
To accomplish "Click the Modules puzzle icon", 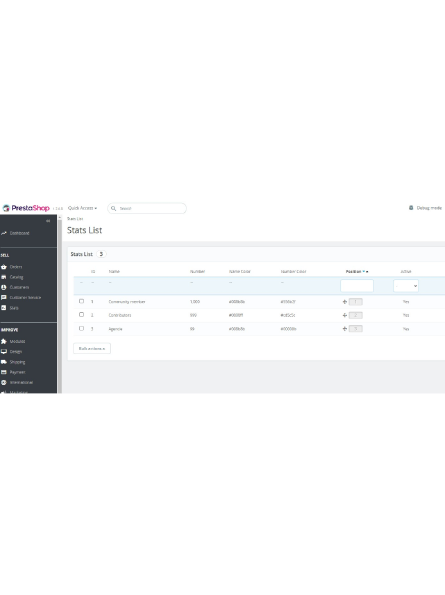I will pyautogui.click(x=4, y=341).
